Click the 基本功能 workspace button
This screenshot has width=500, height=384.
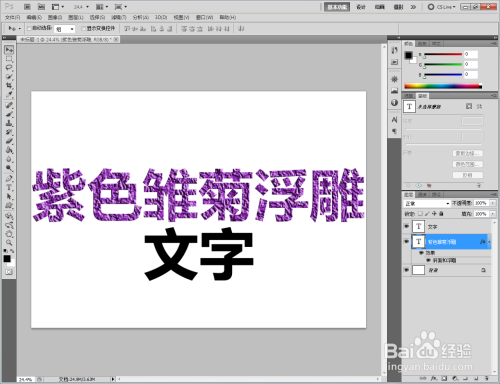[337, 7]
